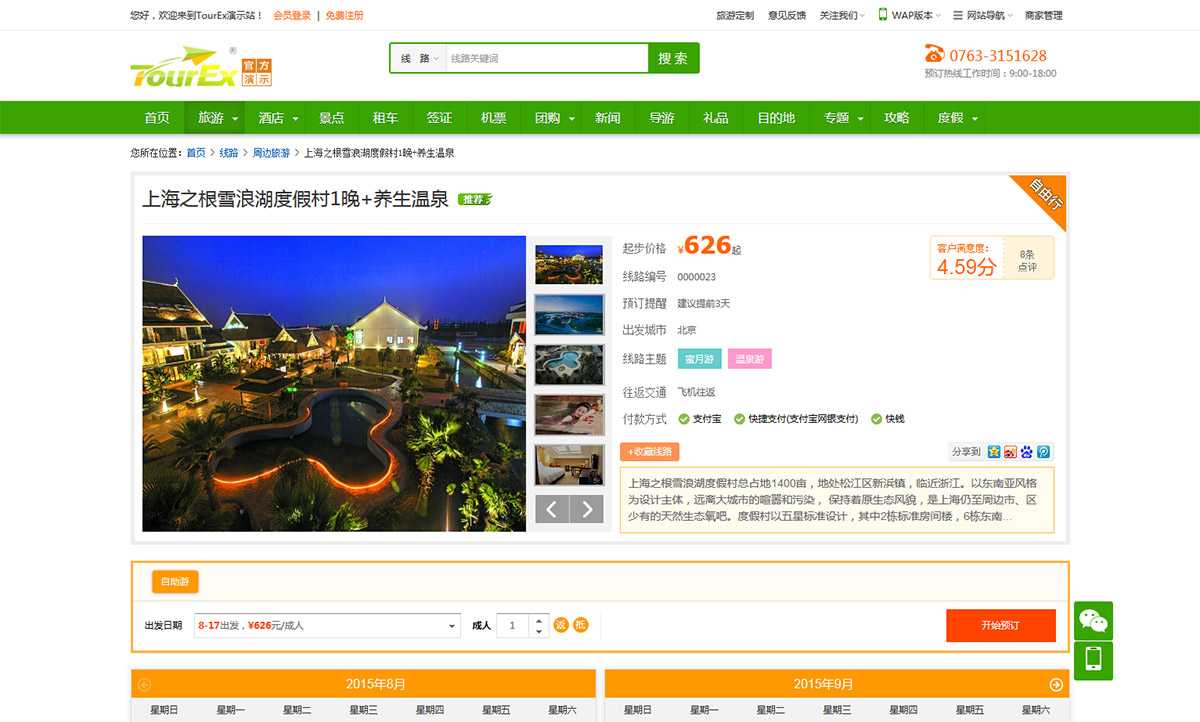Click the TourEx logo
Screen dimensions: 1200x722
click(201, 66)
